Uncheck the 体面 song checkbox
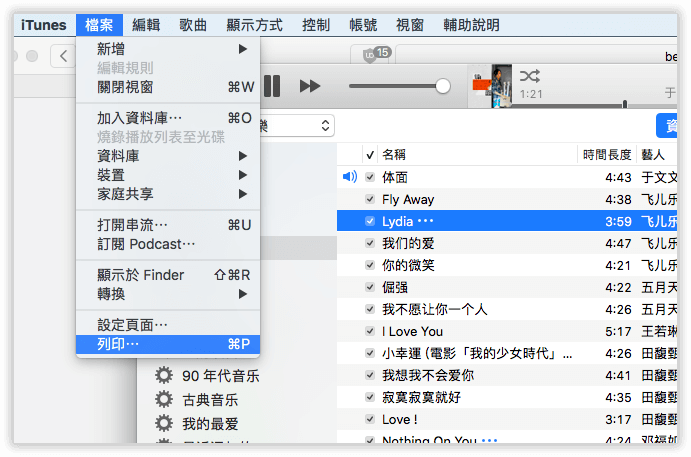The image size is (691, 457). click(370, 177)
